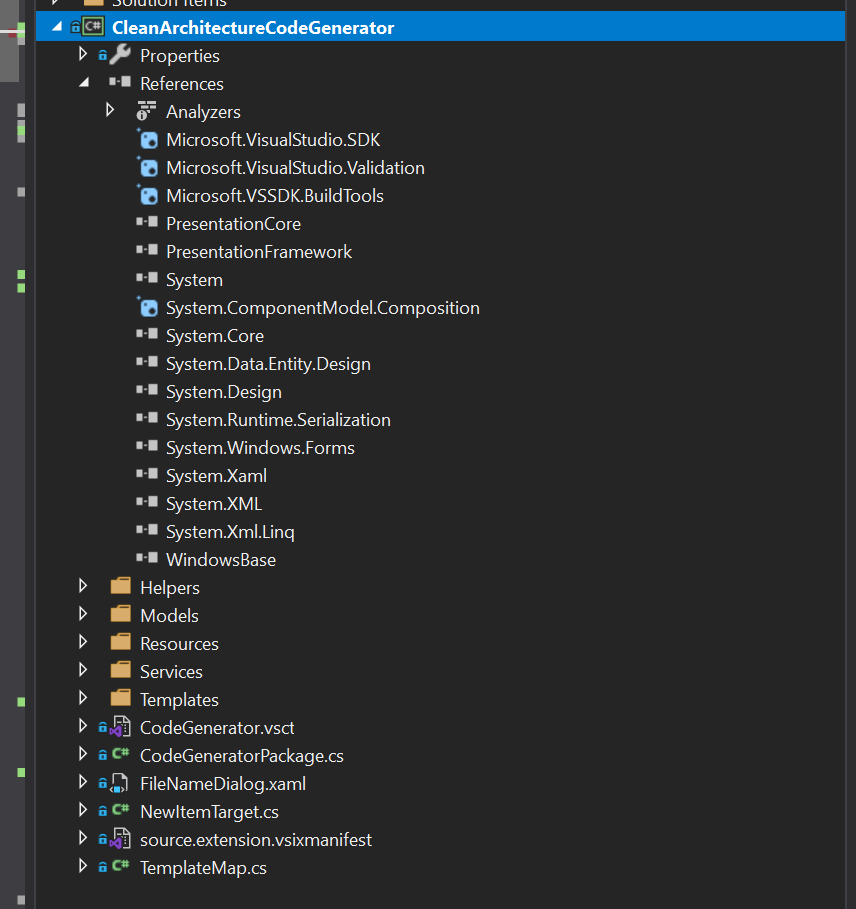Screen dimensions: 856x909
Task: Click the Analyzers icon under References
Action: click(144, 111)
